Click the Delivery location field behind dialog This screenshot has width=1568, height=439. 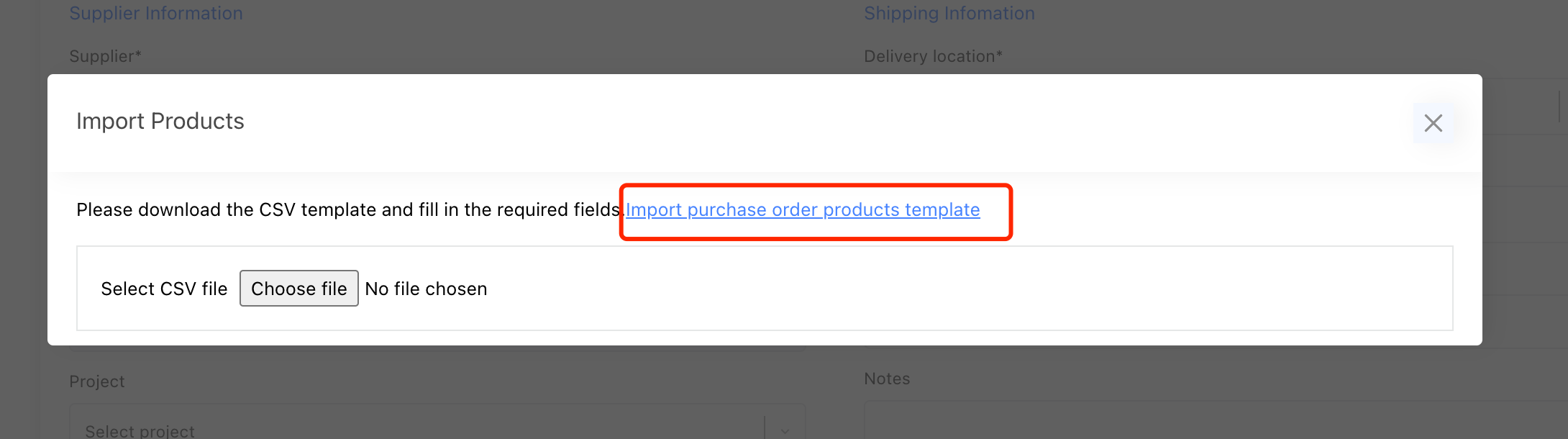click(1518, 108)
